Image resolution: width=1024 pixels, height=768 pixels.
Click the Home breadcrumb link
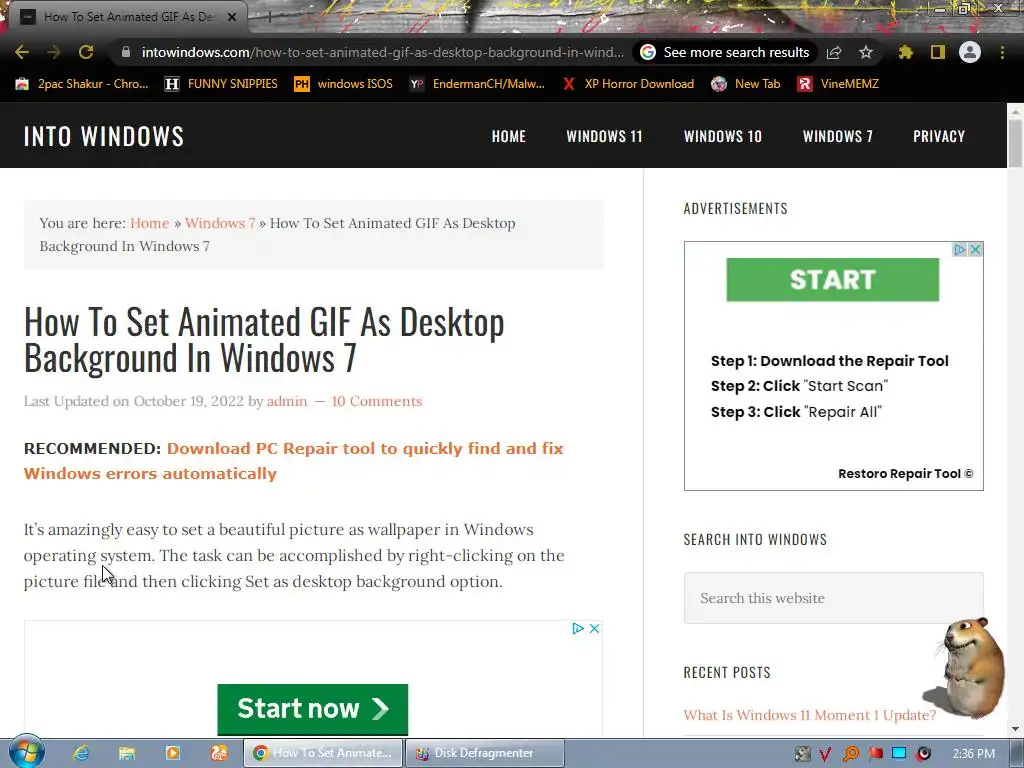click(x=150, y=223)
